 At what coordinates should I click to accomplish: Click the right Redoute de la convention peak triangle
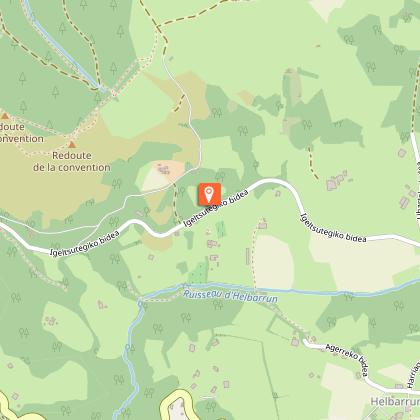(72, 144)
